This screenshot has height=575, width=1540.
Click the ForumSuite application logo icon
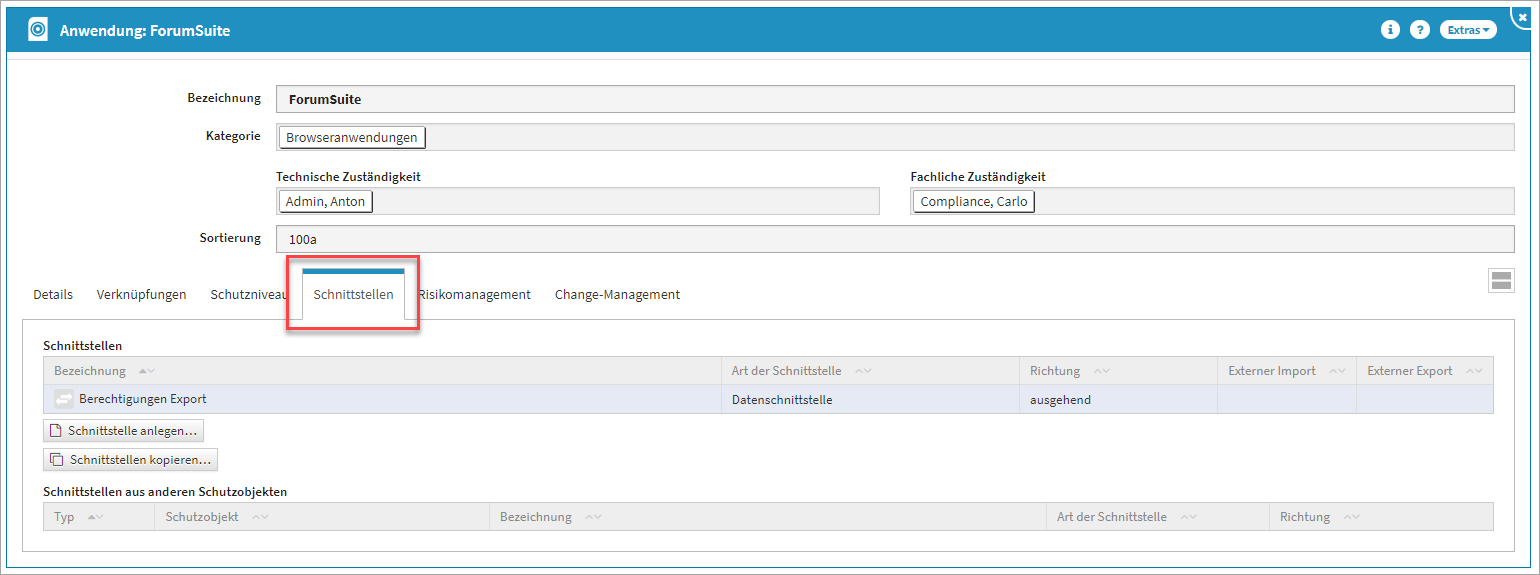coord(37,30)
